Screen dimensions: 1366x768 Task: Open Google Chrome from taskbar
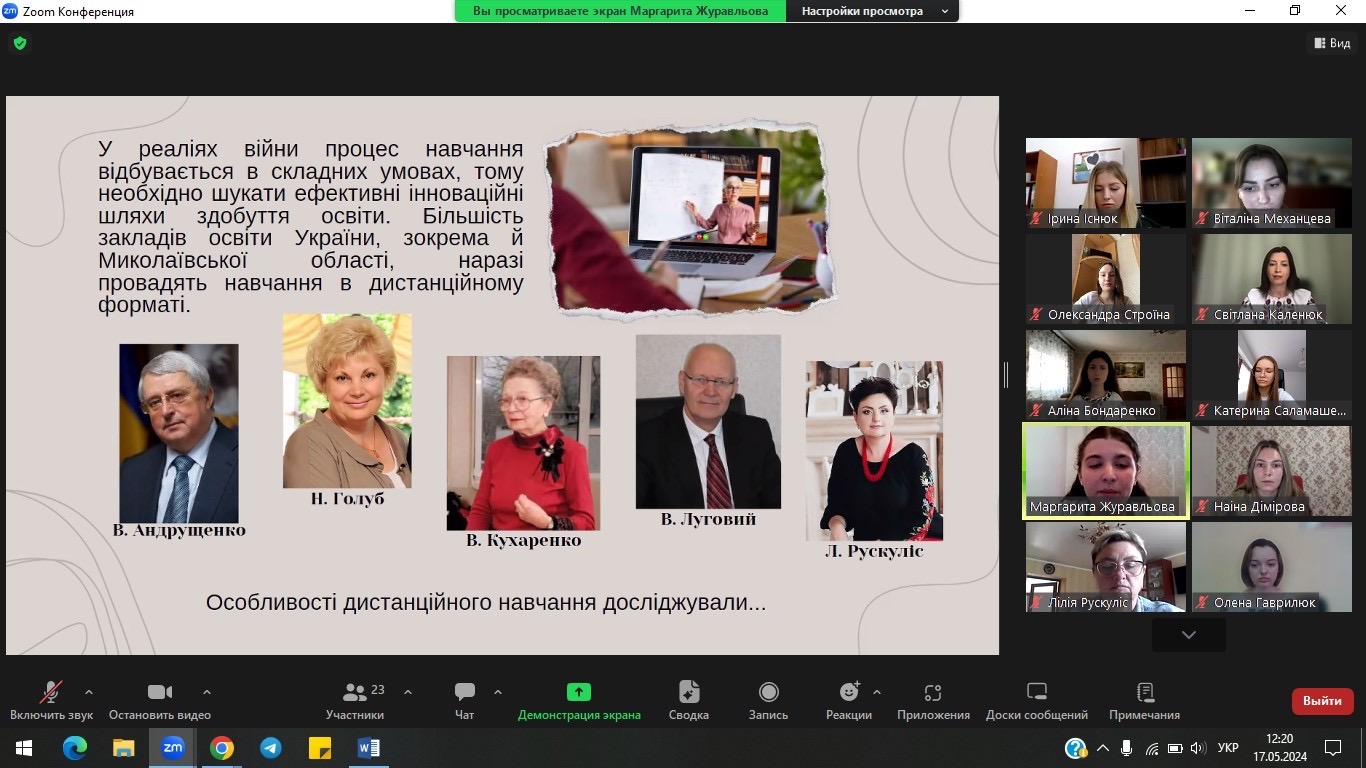coord(221,748)
